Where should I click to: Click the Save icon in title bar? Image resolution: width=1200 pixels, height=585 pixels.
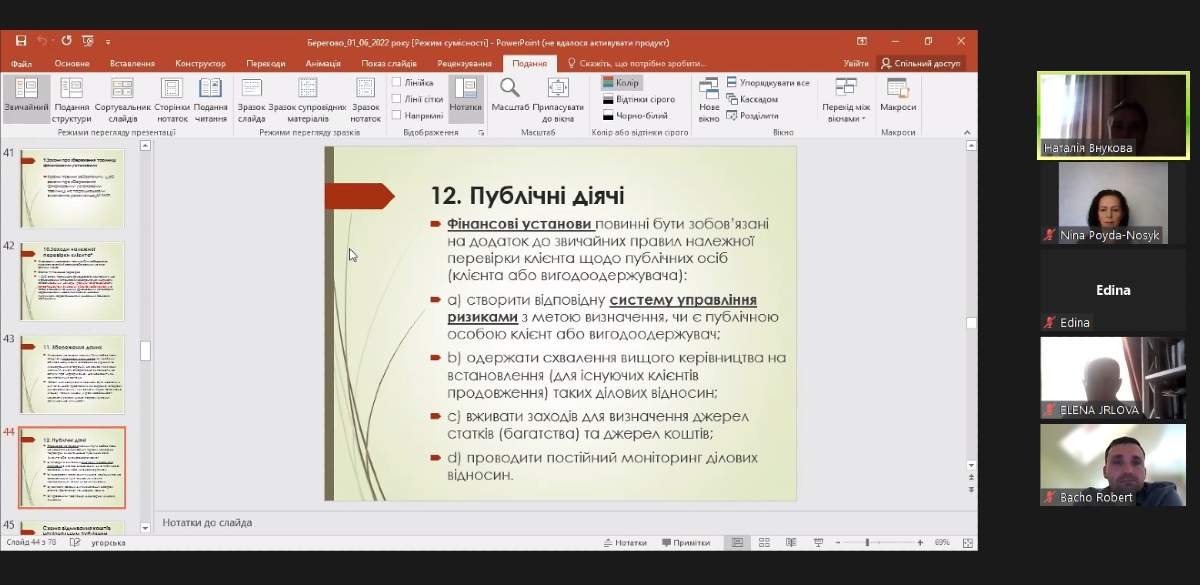click(21, 41)
